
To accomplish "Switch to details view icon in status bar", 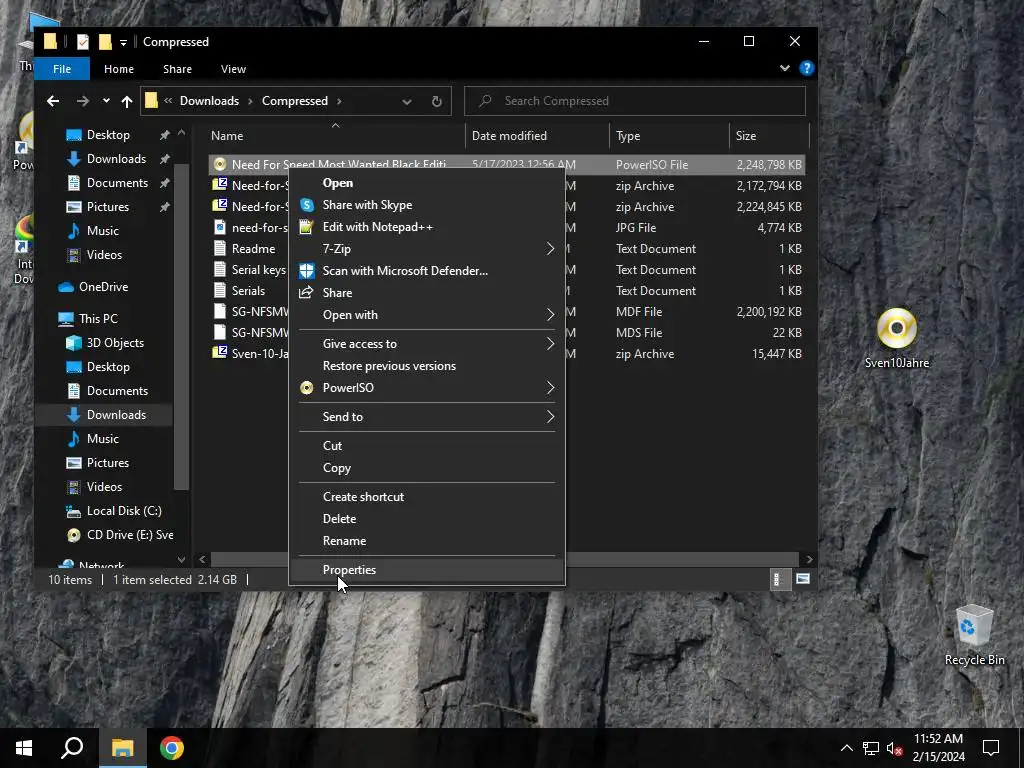I will tap(778, 579).
